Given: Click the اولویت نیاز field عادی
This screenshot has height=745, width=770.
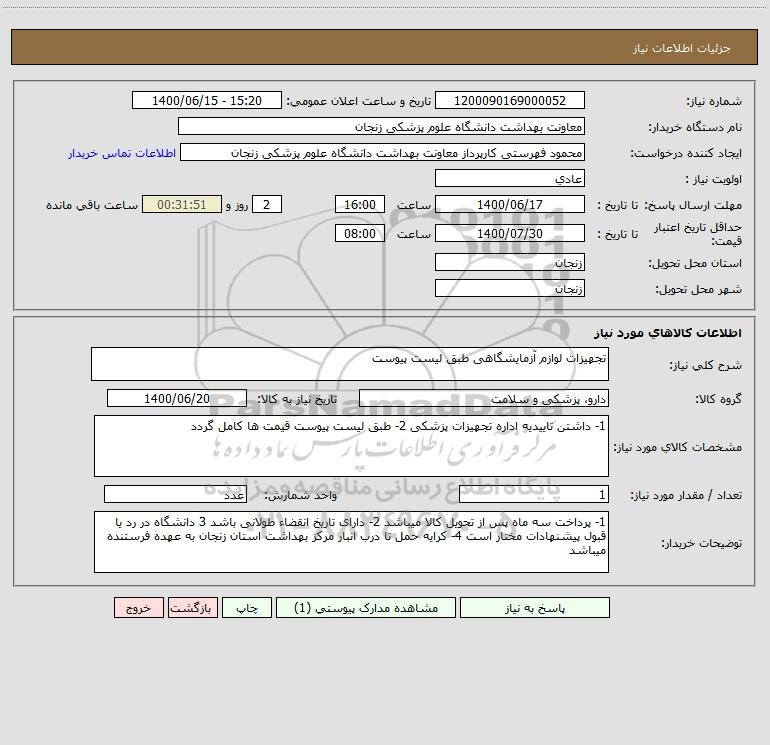Looking at the screenshot, I should pos(510,178).
